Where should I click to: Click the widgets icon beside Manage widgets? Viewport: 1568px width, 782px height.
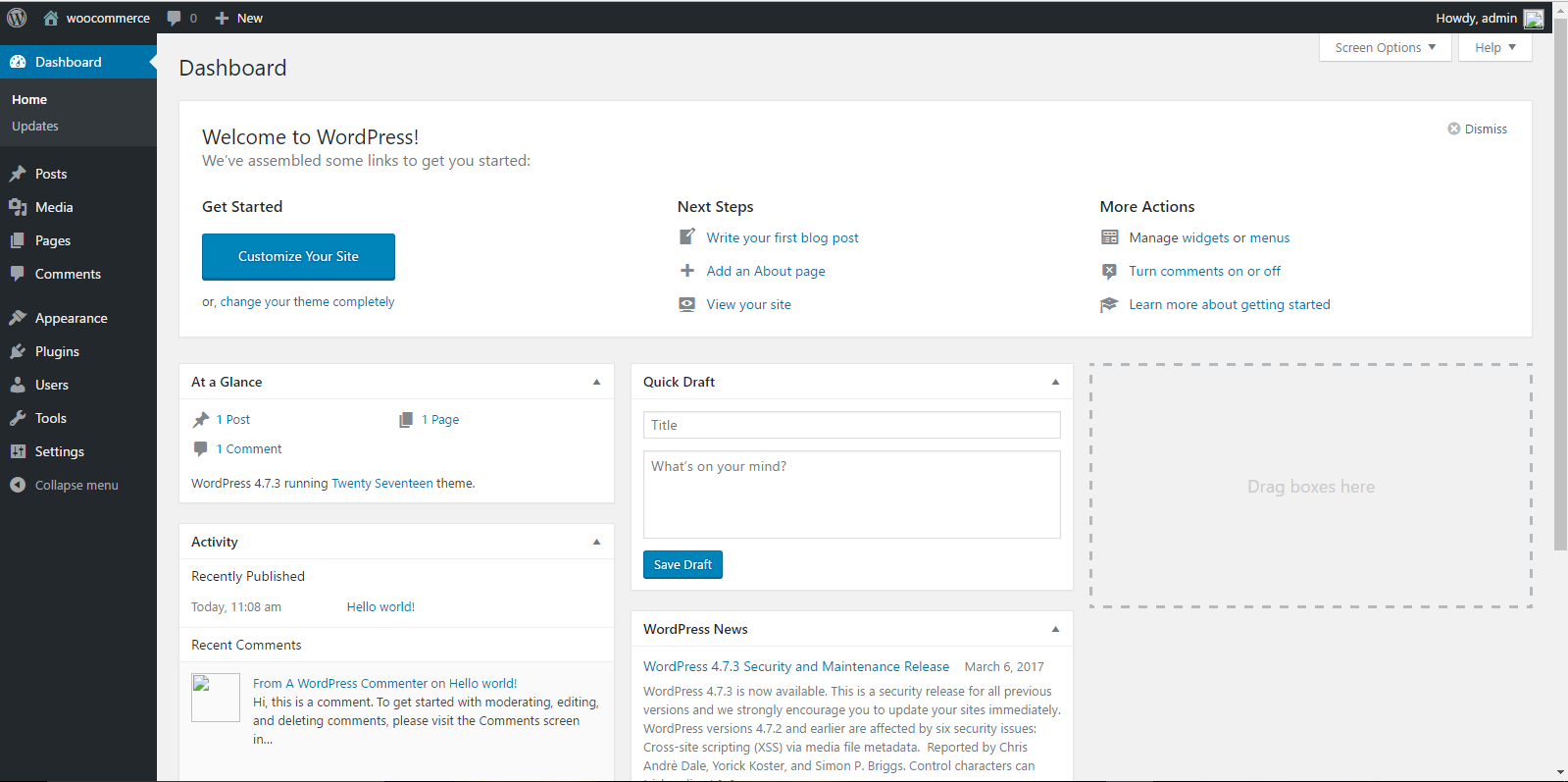coord(1109,237)
